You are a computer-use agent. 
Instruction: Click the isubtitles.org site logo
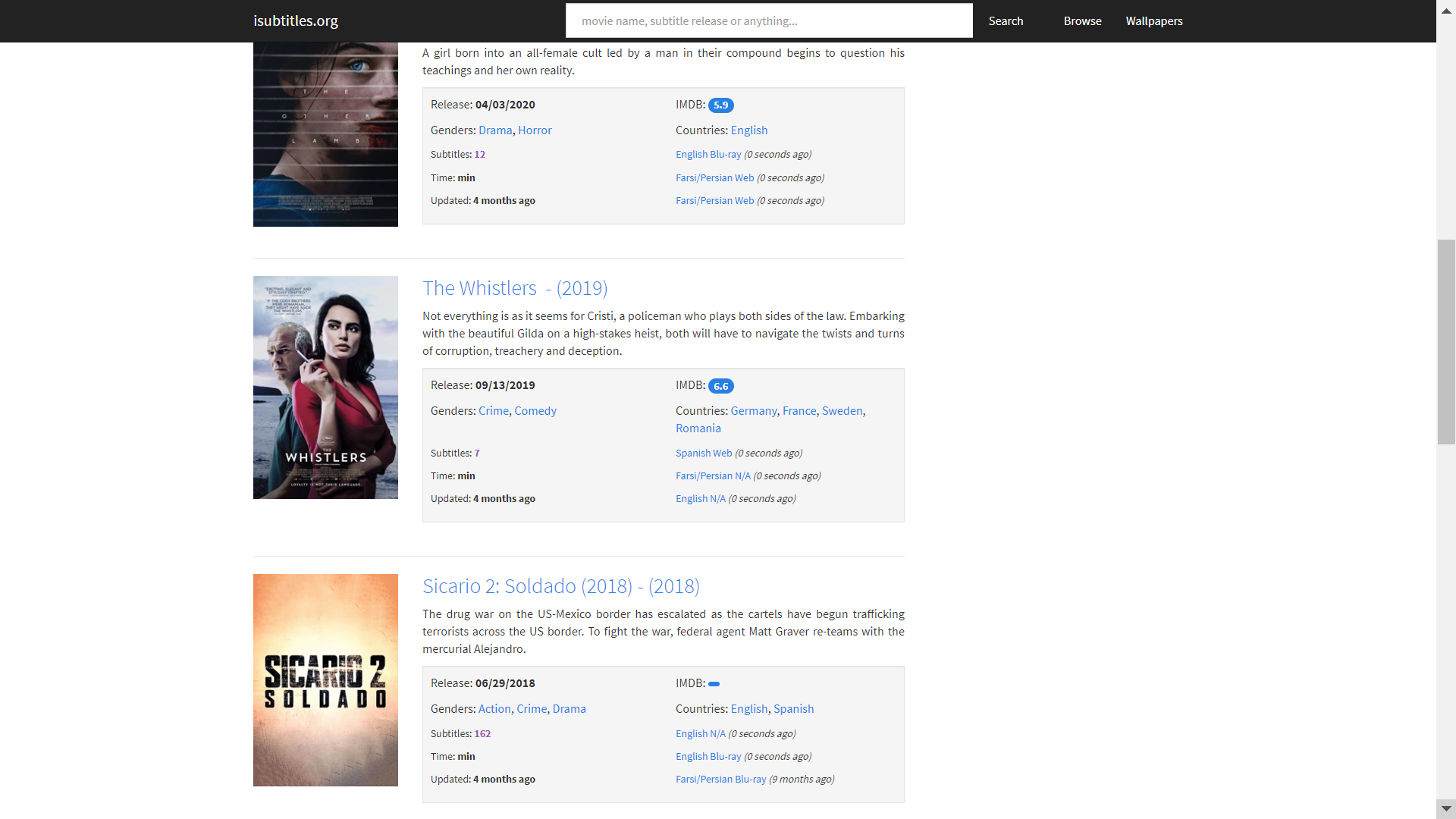296,20
